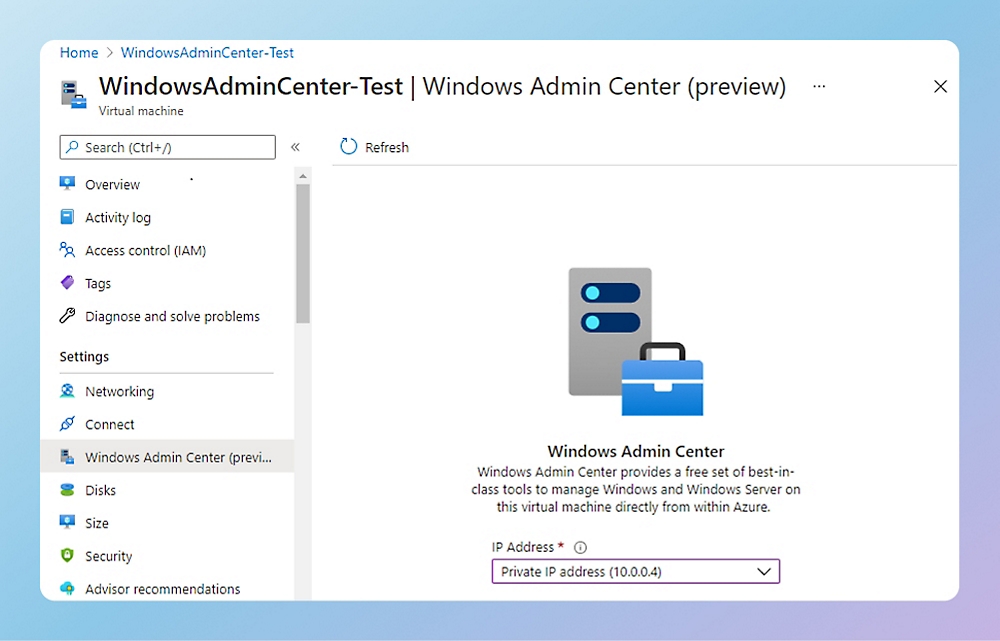This screenshot has width=1000, height=641.
Task: Click the Refresh icon above the panel
Action: pyautogui.click(x=347, y=146)
